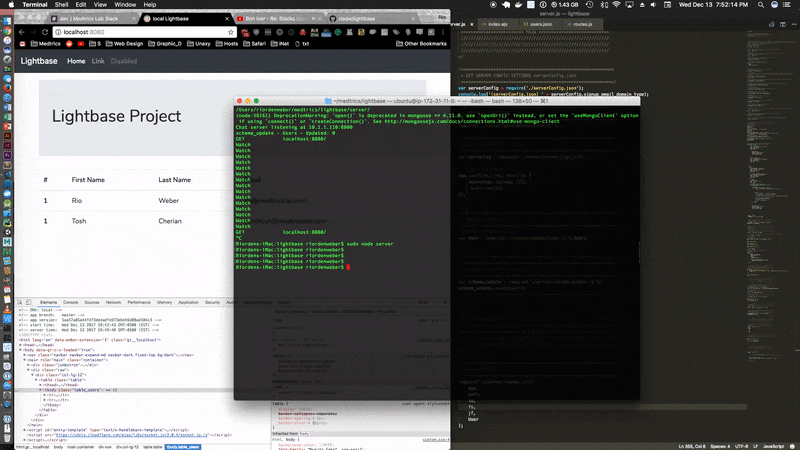Open the Medtrics bookmarks folder
This screenshot has width=800, height=450.
pos(45,44)
